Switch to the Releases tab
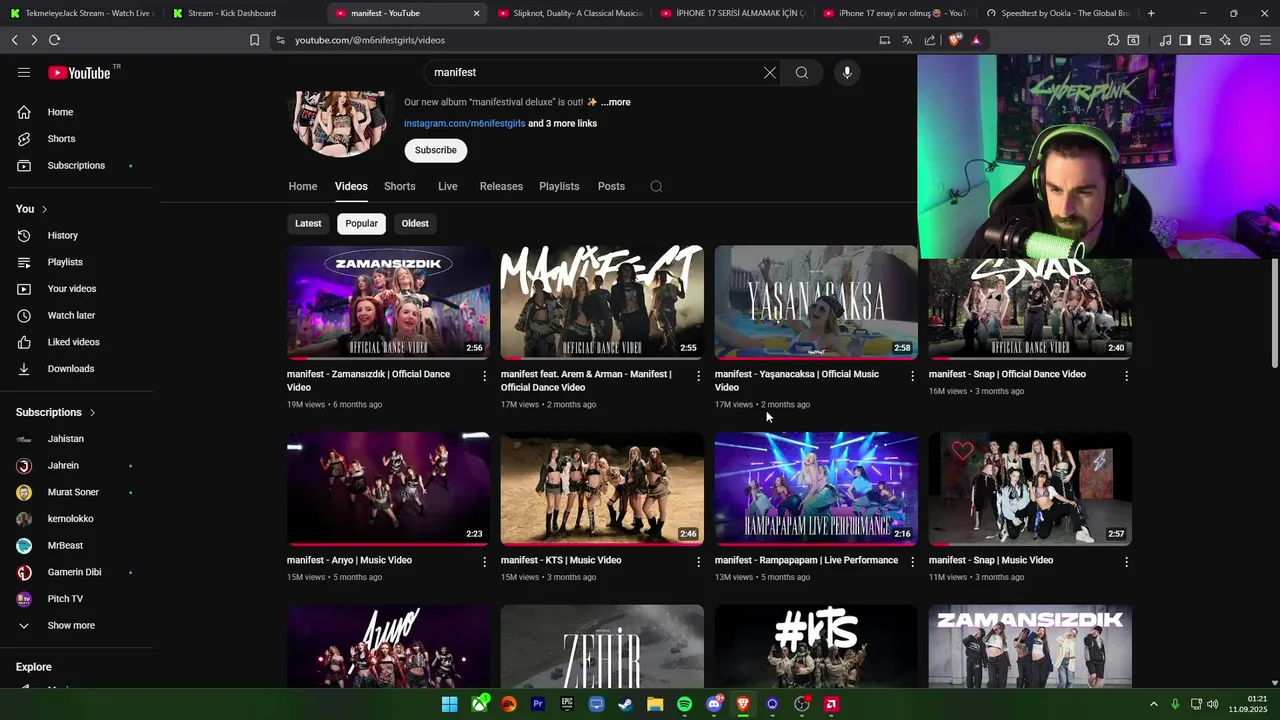Viewport: 1280px width, 720px height. [501, 186]
